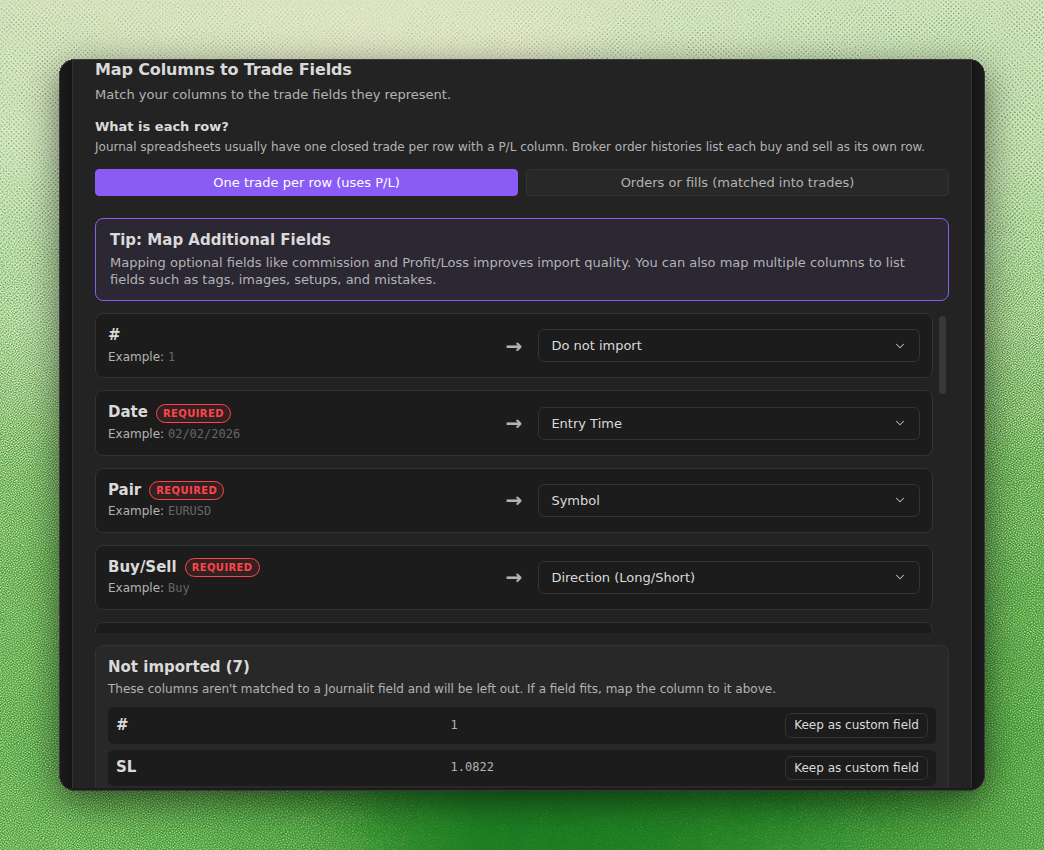Click the "Date" column name
1044x850 pixels.
128,411
